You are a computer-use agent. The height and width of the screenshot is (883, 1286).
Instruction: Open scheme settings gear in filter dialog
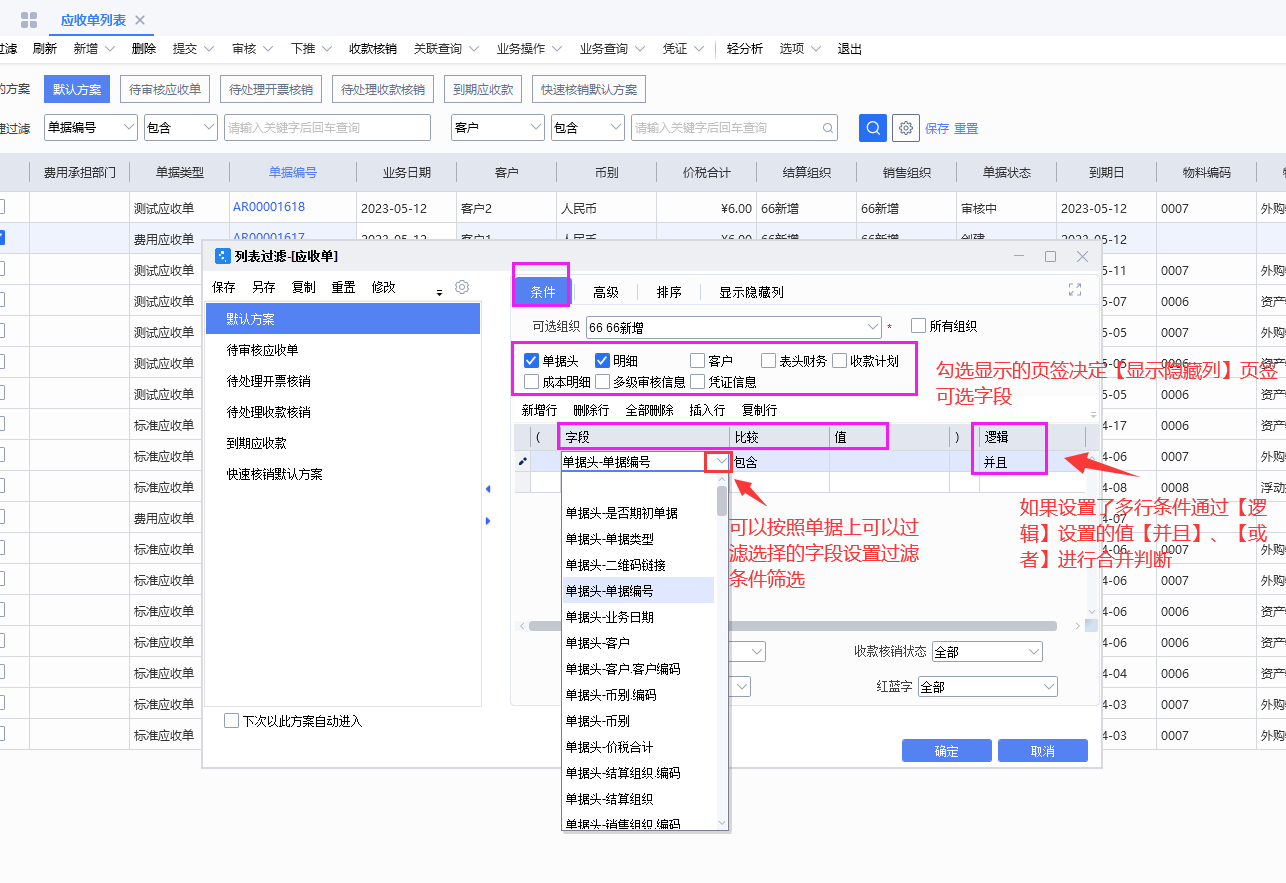click(x=462, y=287)
